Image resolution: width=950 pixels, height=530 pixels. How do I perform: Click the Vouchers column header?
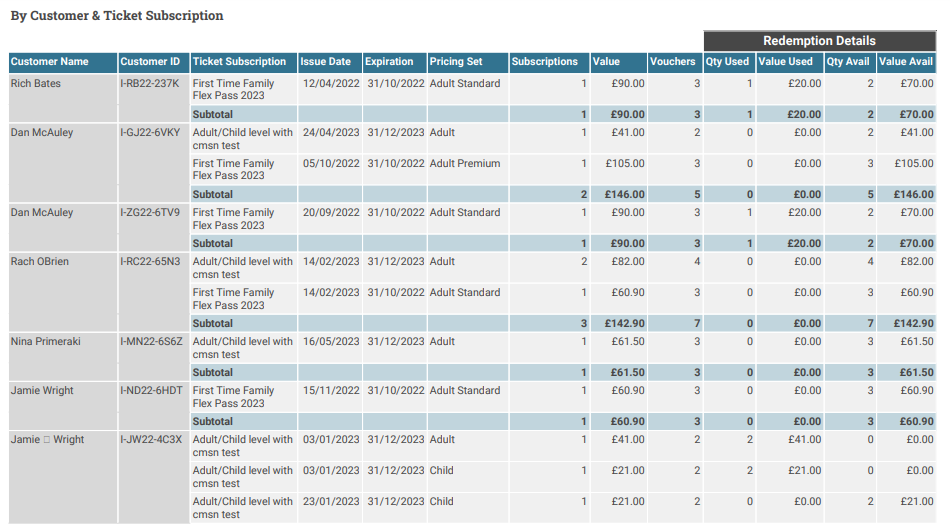675,62
